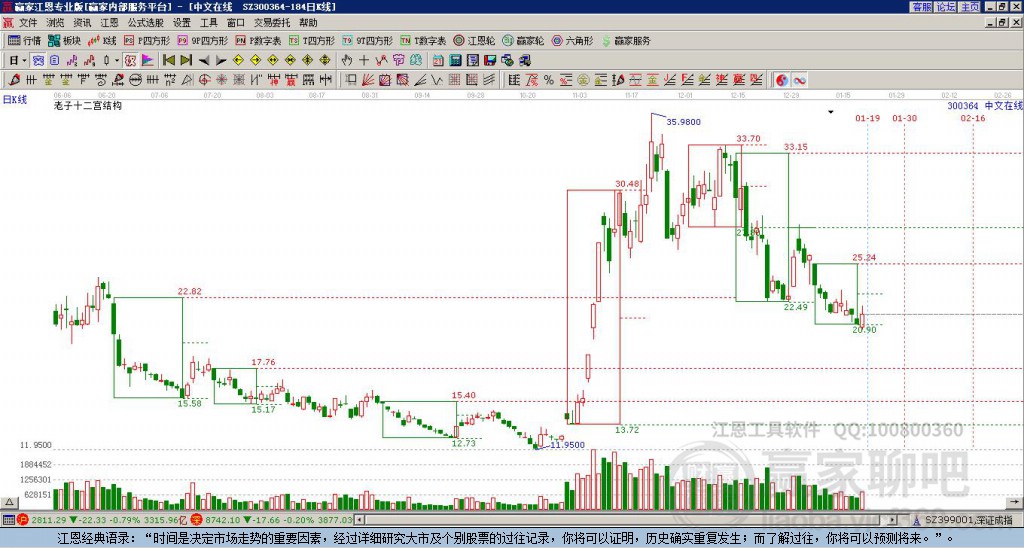Click the 日K线 label
1024x548 pixels.
point(14,100)
